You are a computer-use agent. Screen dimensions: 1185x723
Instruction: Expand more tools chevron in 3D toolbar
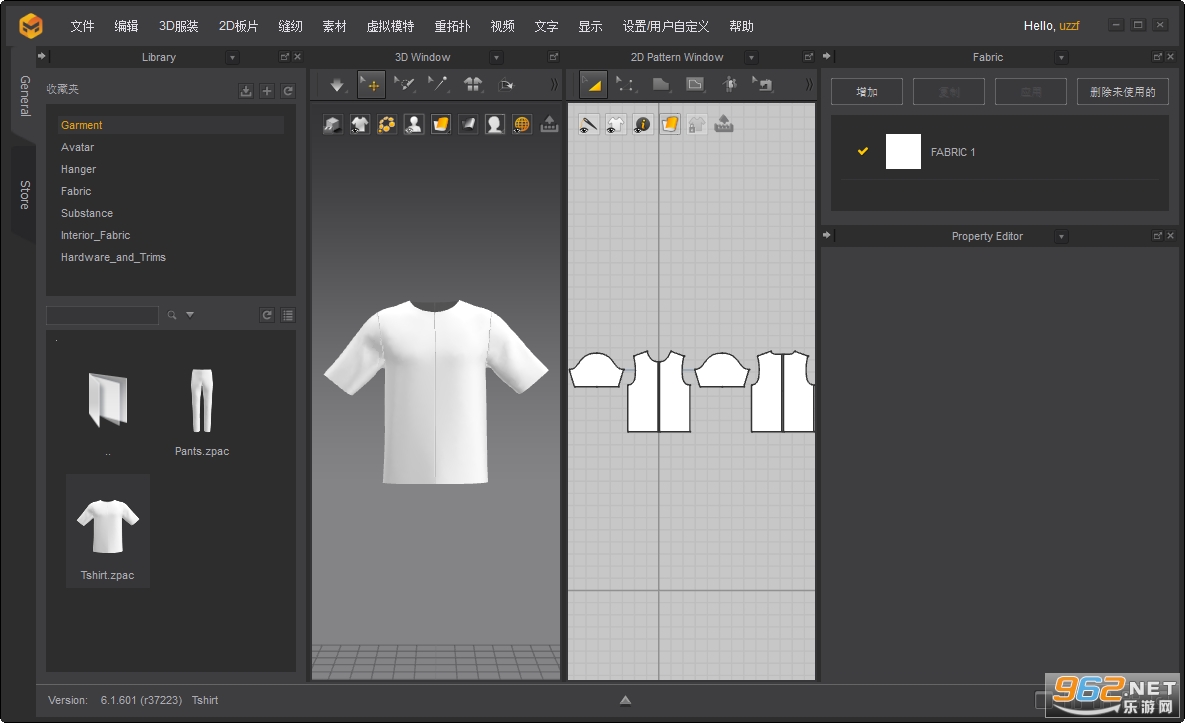[x=554, y=85]
